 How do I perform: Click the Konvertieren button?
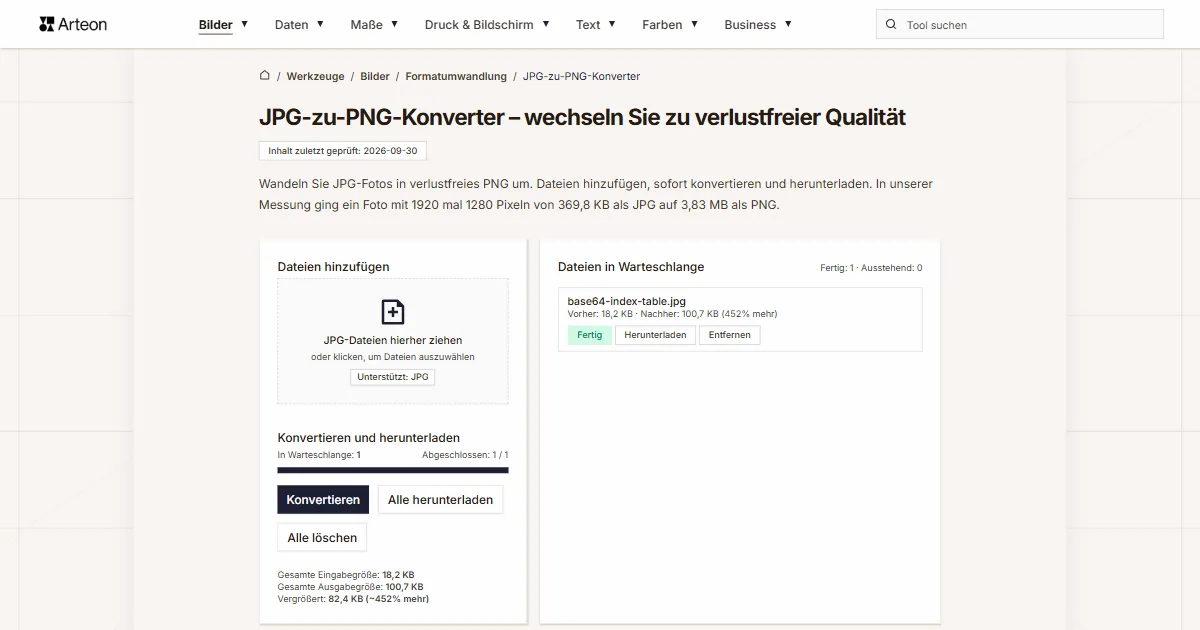click(323, 499)
